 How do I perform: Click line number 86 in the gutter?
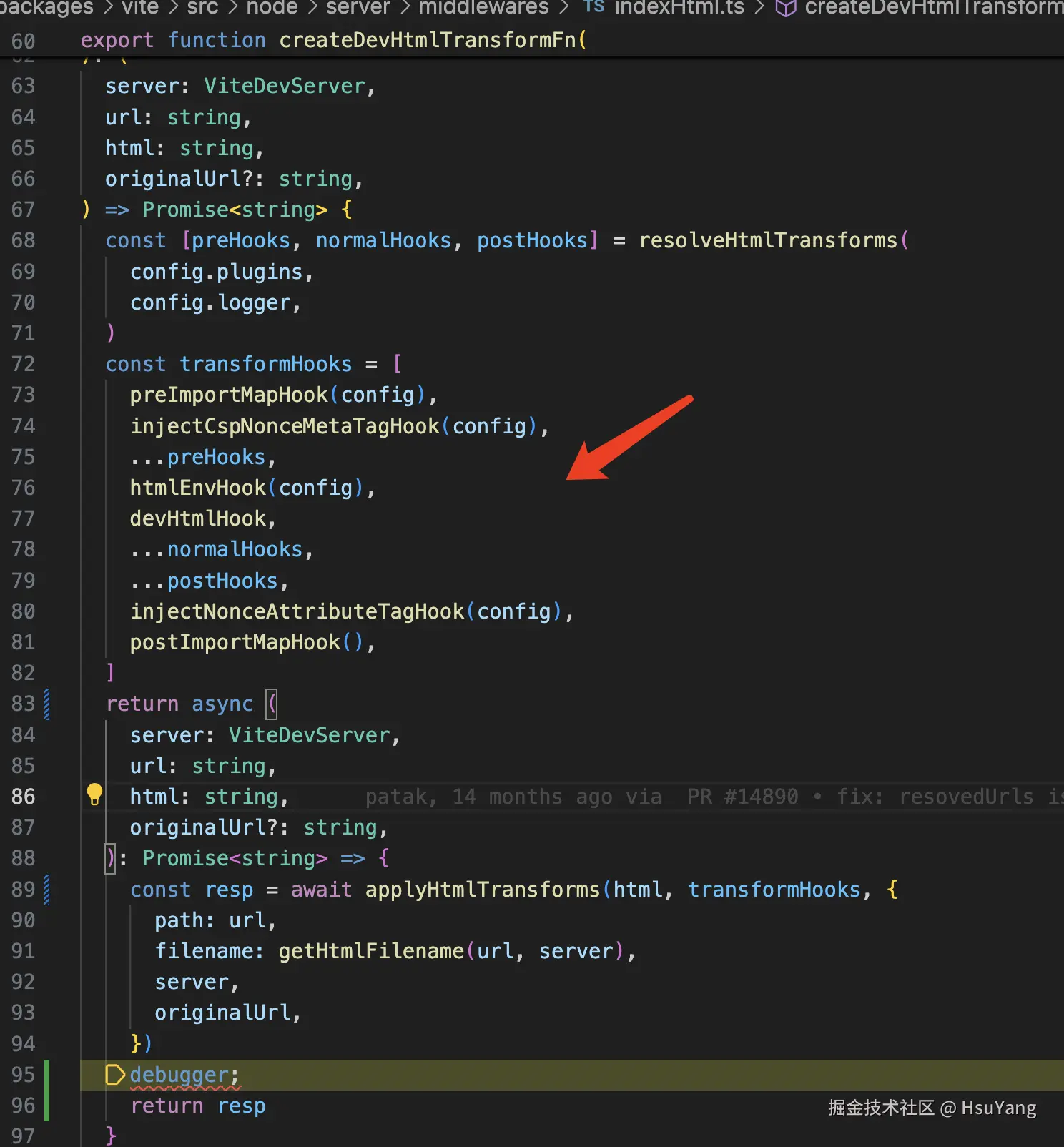tap(23, 797)
